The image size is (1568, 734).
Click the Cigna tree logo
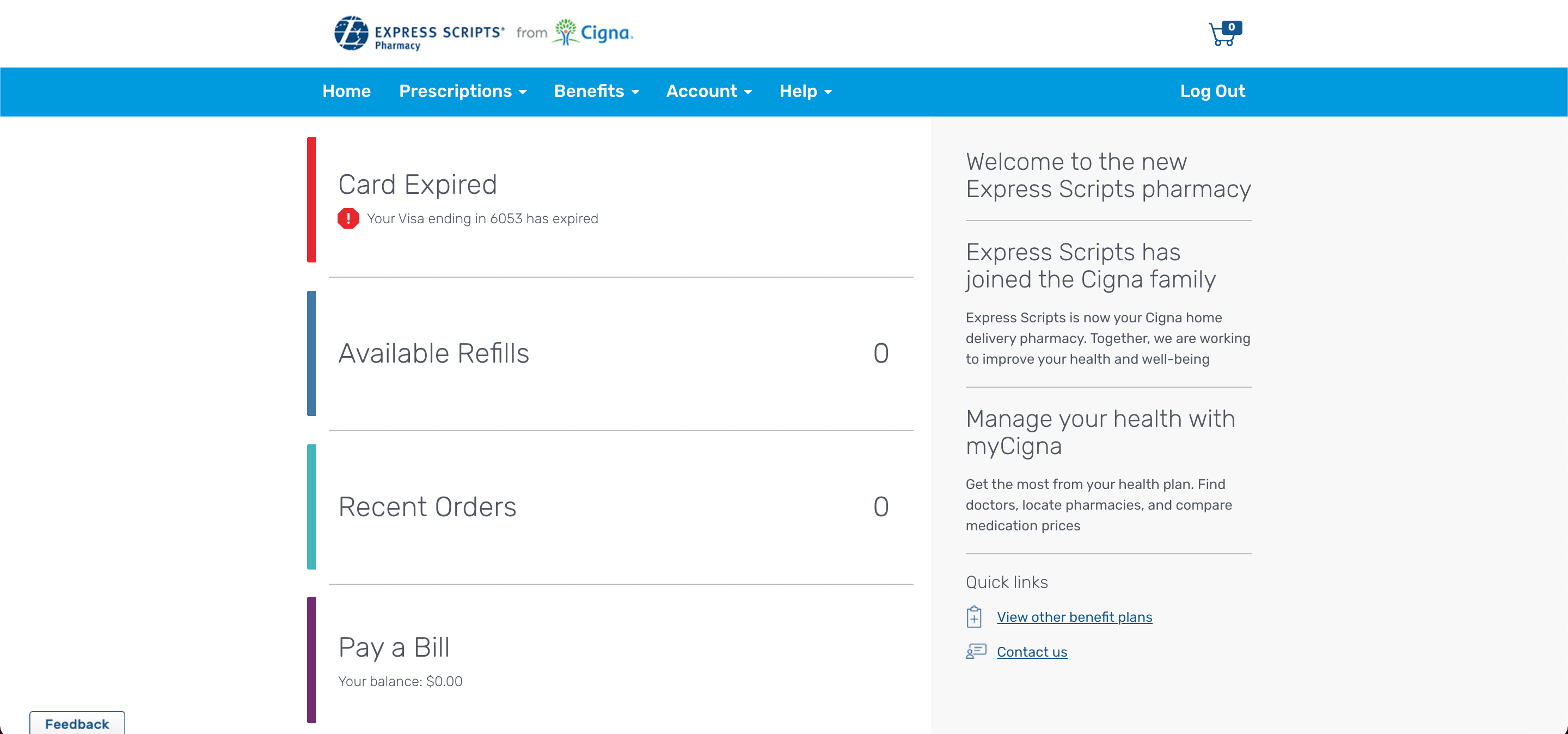coord(566,32)
